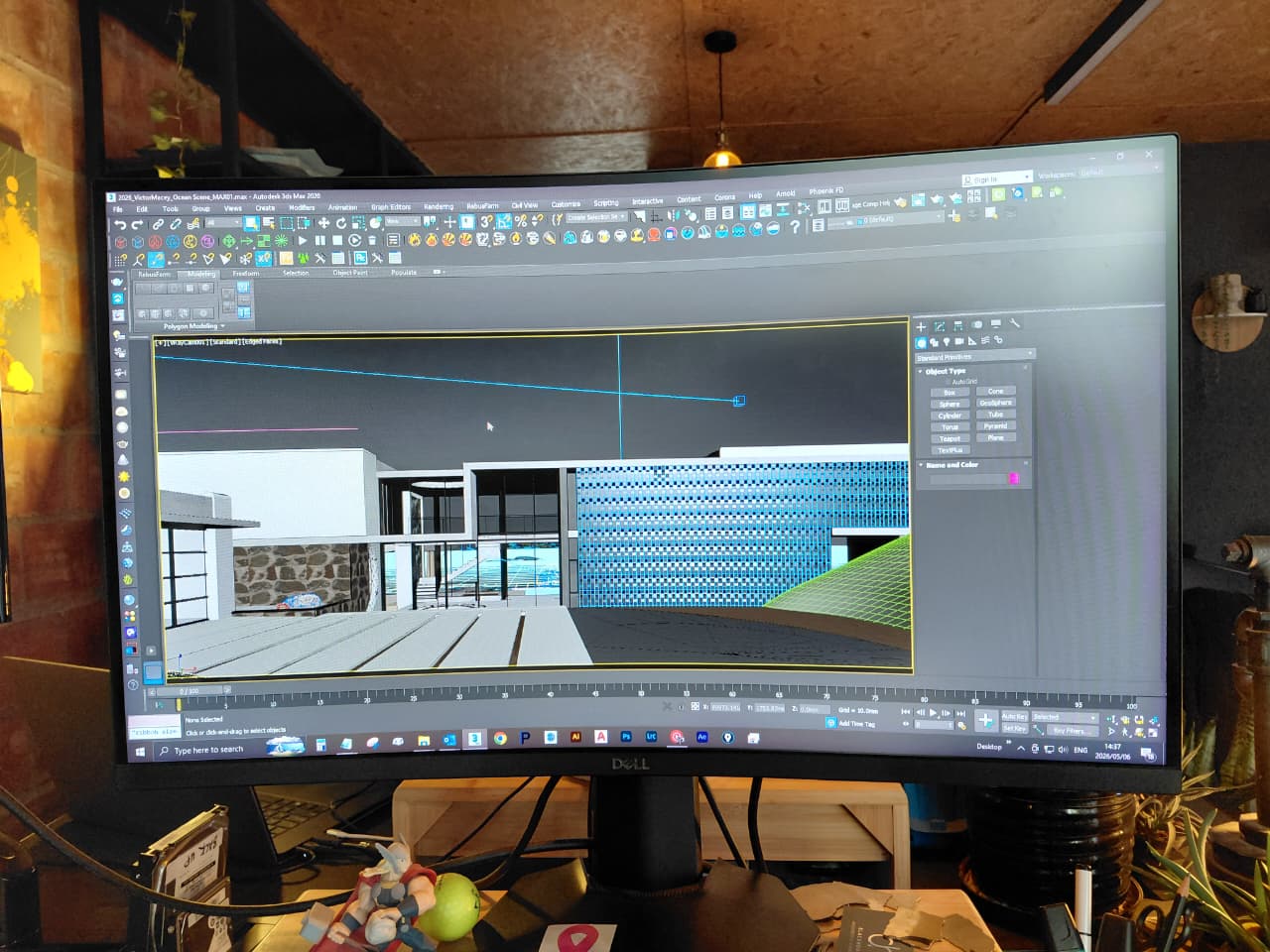Switch to the Freeform ribbon tab

(246, 273)
